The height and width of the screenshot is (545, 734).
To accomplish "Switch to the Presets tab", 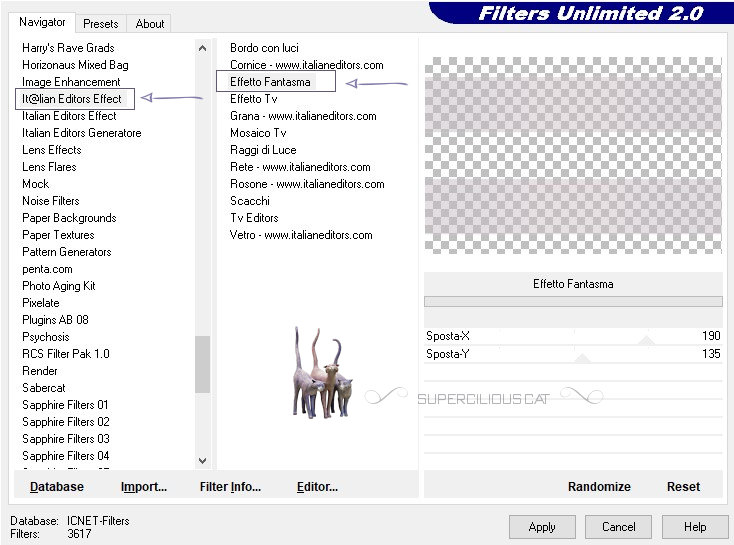I will tap(101, 23).
